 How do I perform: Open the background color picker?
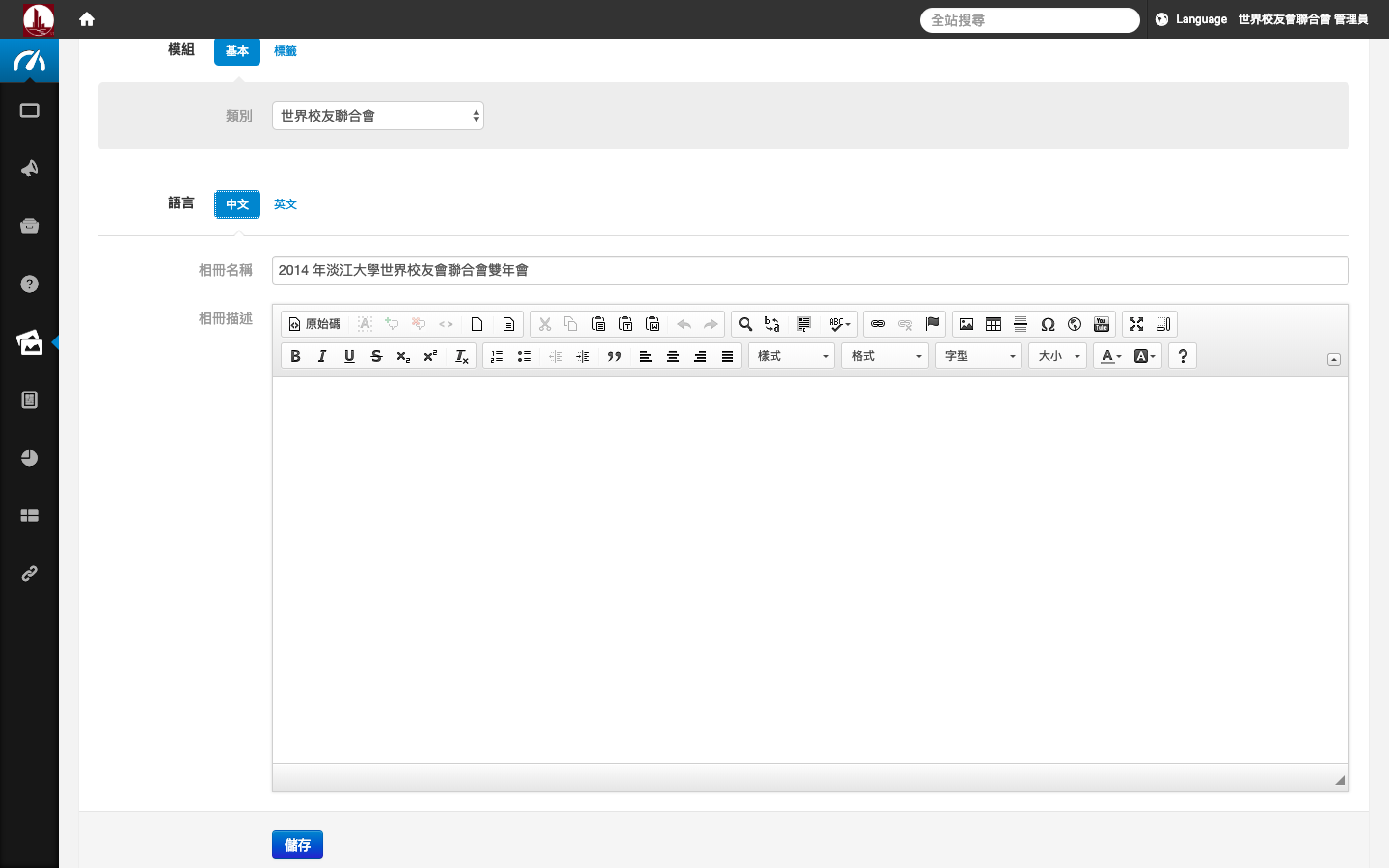pyautogui.click(x=1144, y=356)
